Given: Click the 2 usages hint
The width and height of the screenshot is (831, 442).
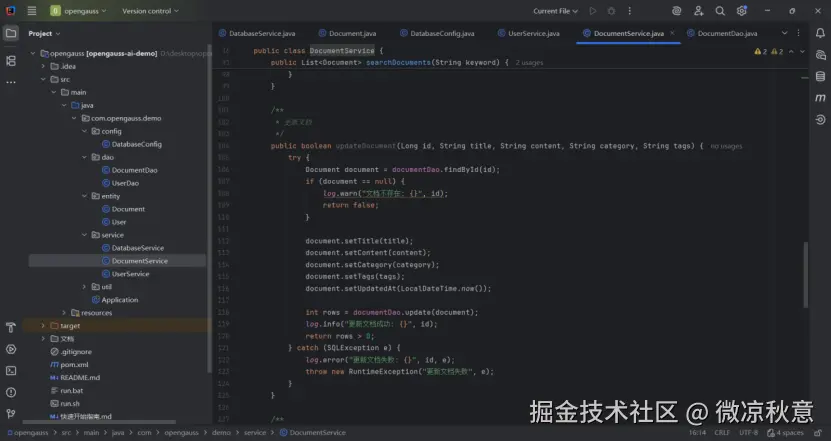Looking at the screenshot, I should 529,63.
